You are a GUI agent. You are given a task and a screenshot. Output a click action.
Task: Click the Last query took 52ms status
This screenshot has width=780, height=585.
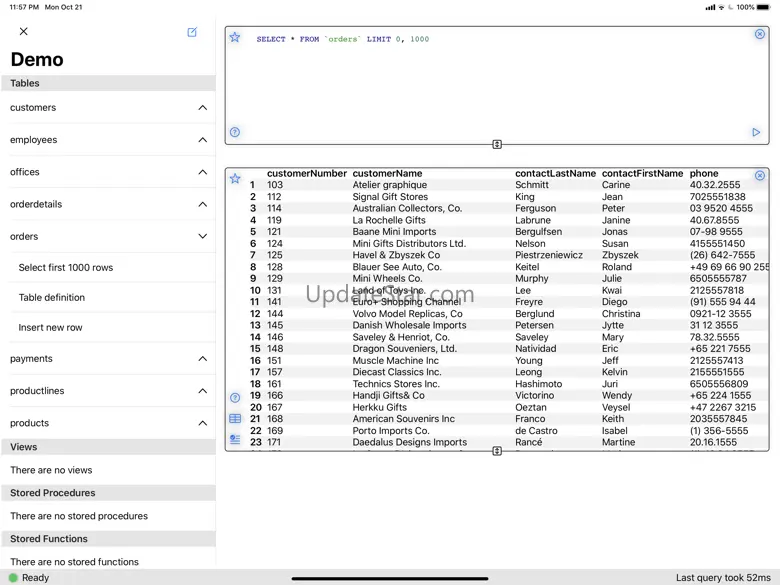click(723, 578)
